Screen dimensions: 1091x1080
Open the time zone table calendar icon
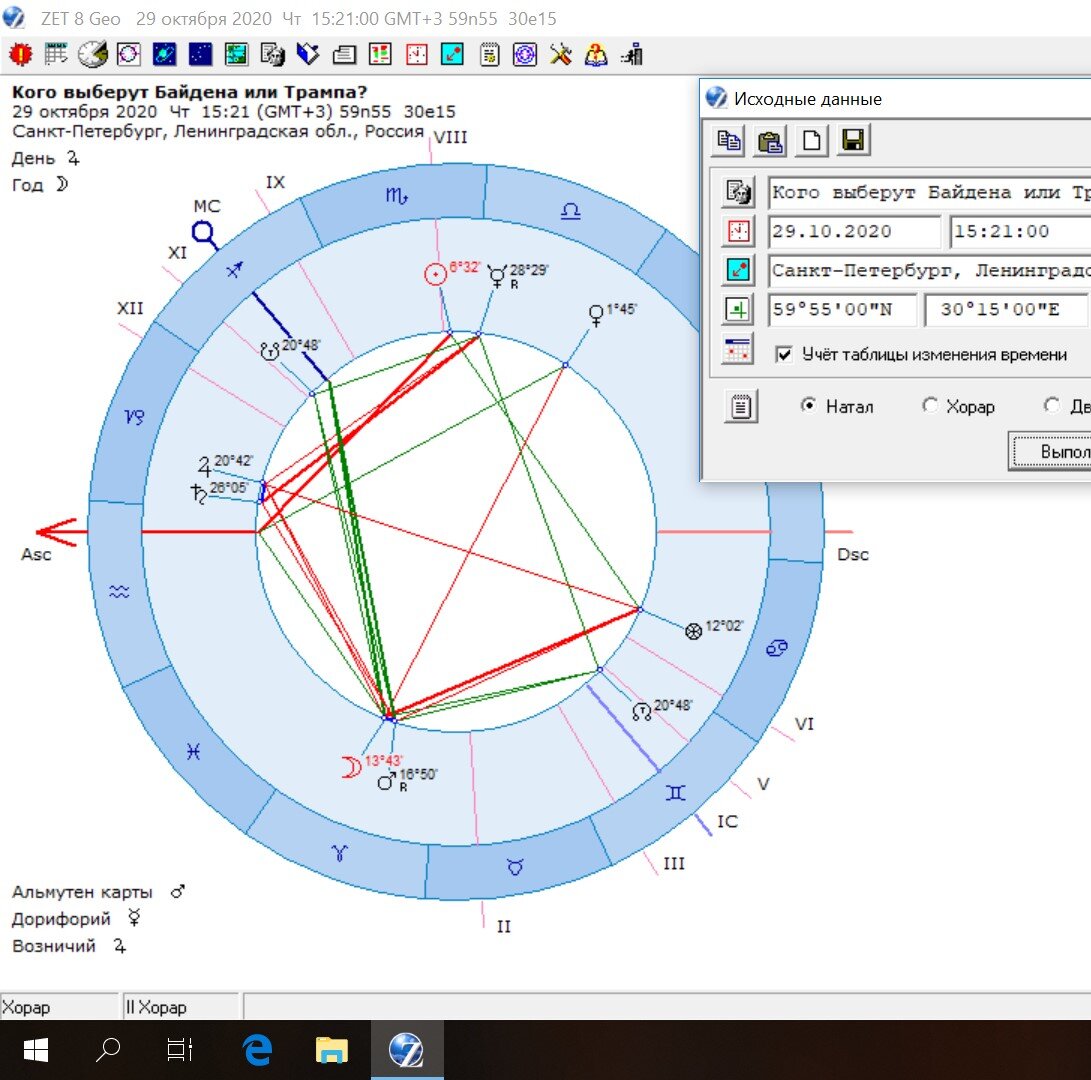tap(738, 349)
